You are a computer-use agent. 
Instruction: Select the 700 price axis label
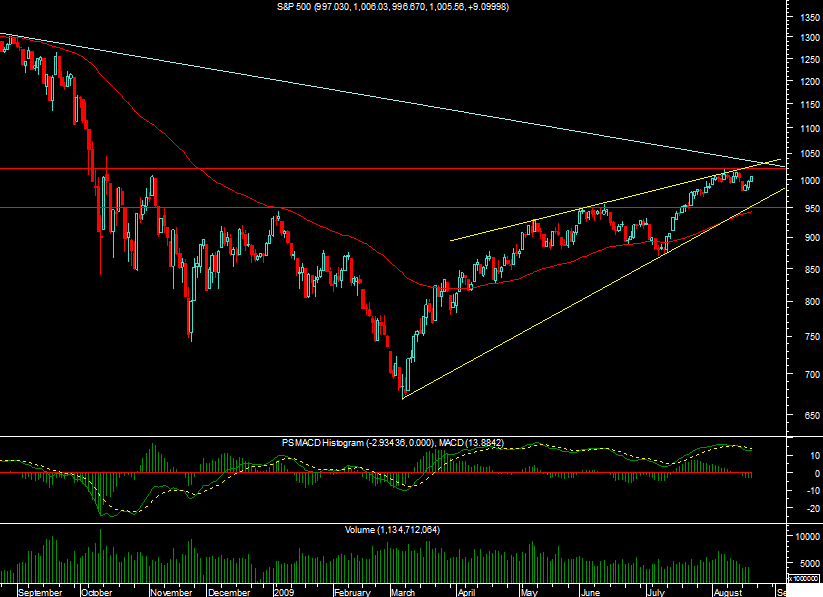[x=812, y=374]
